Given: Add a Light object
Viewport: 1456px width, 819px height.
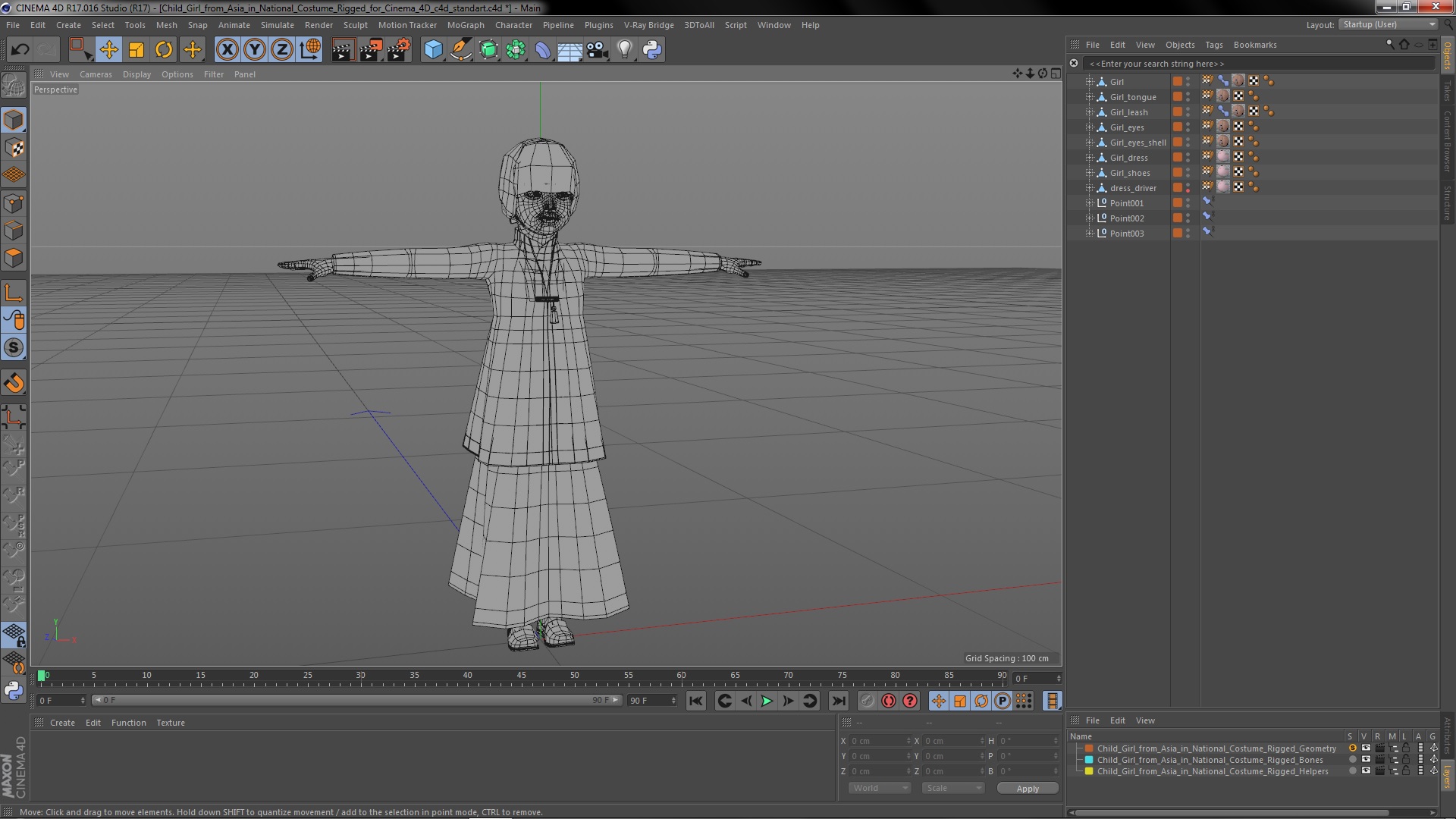Looking at the screenshot, I should (624, 50).
